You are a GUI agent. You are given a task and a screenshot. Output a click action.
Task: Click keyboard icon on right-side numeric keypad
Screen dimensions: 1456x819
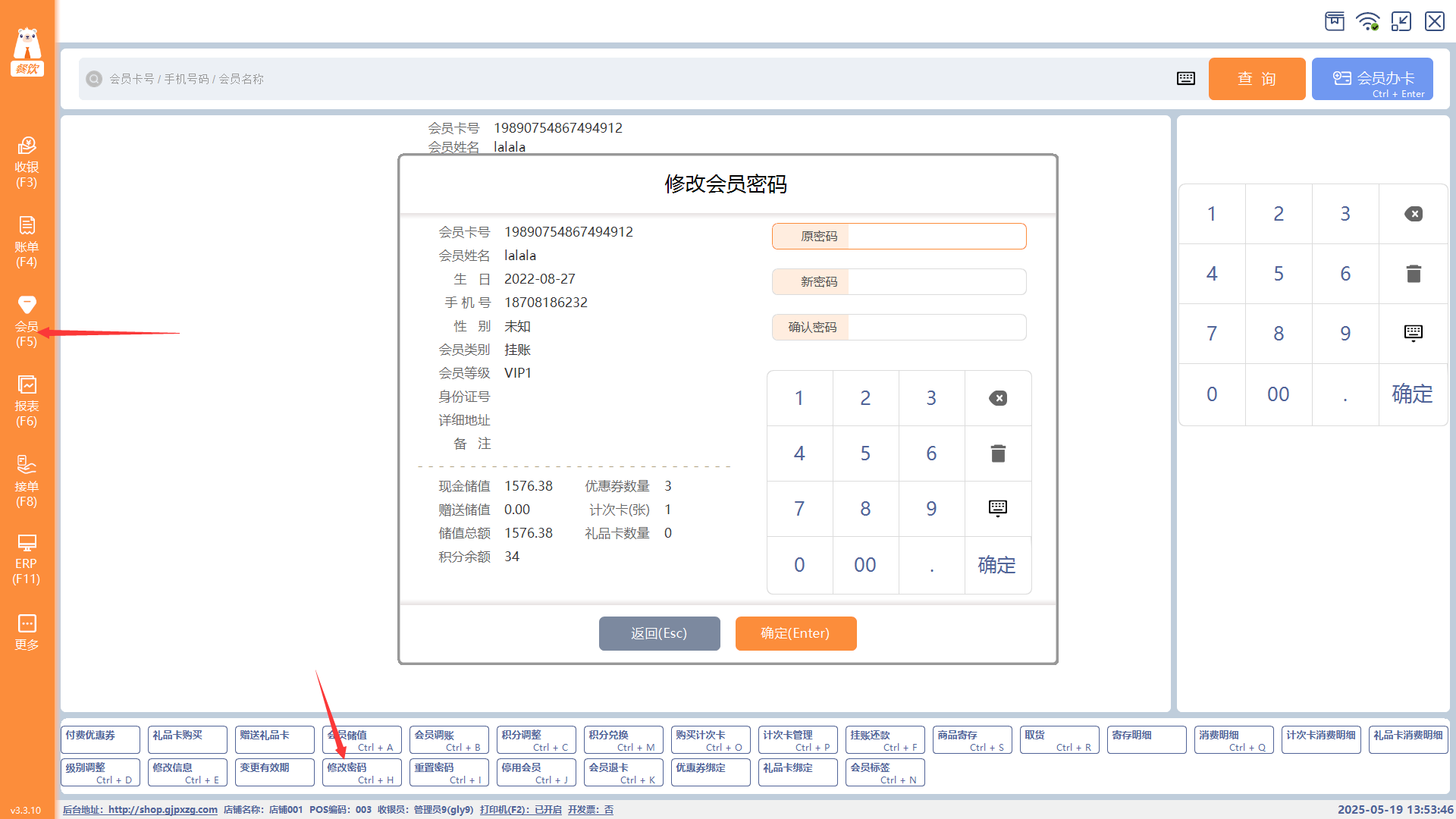point(1413,334)
